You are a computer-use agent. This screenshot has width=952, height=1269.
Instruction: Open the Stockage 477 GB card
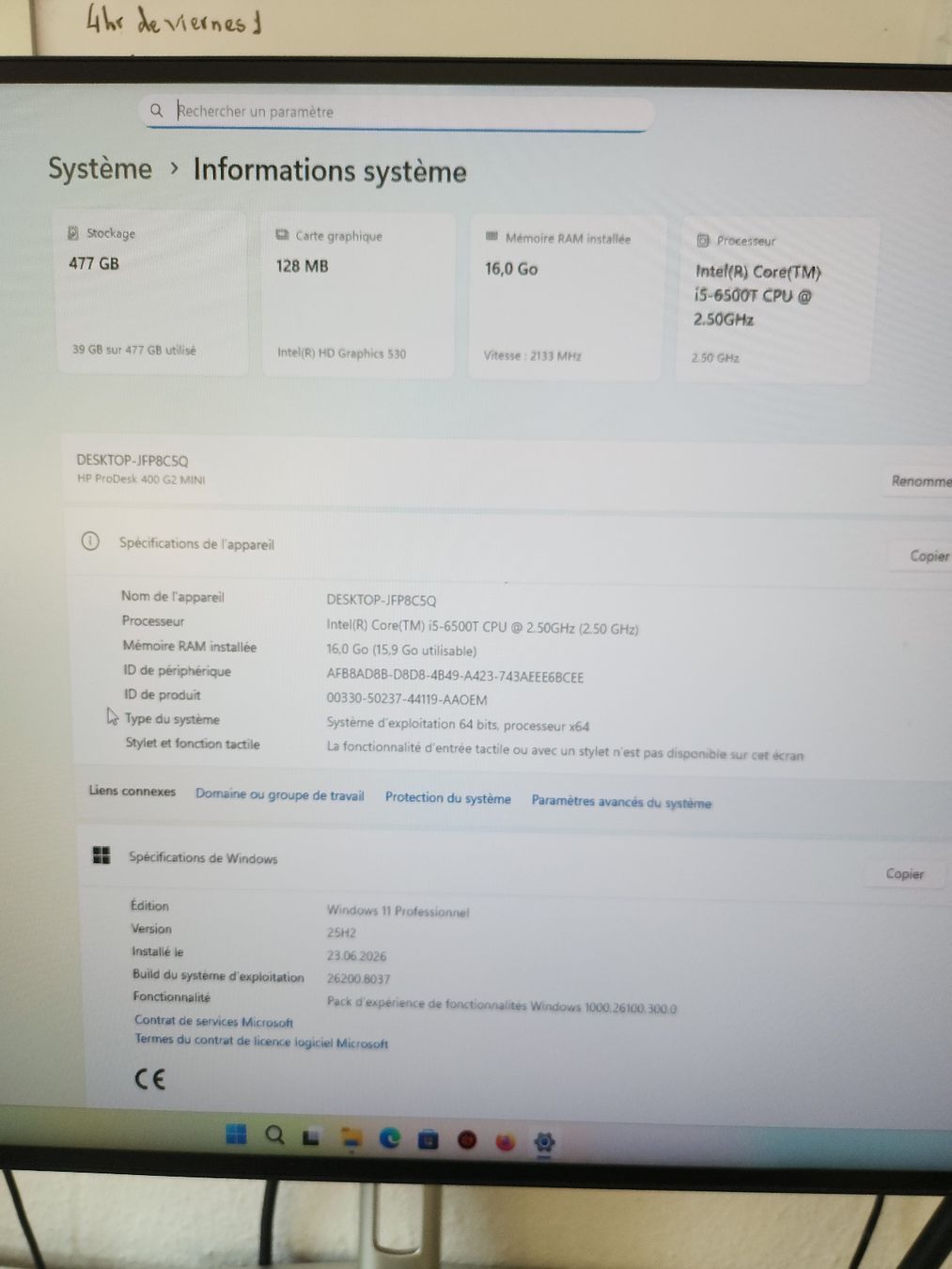[152, 292]
